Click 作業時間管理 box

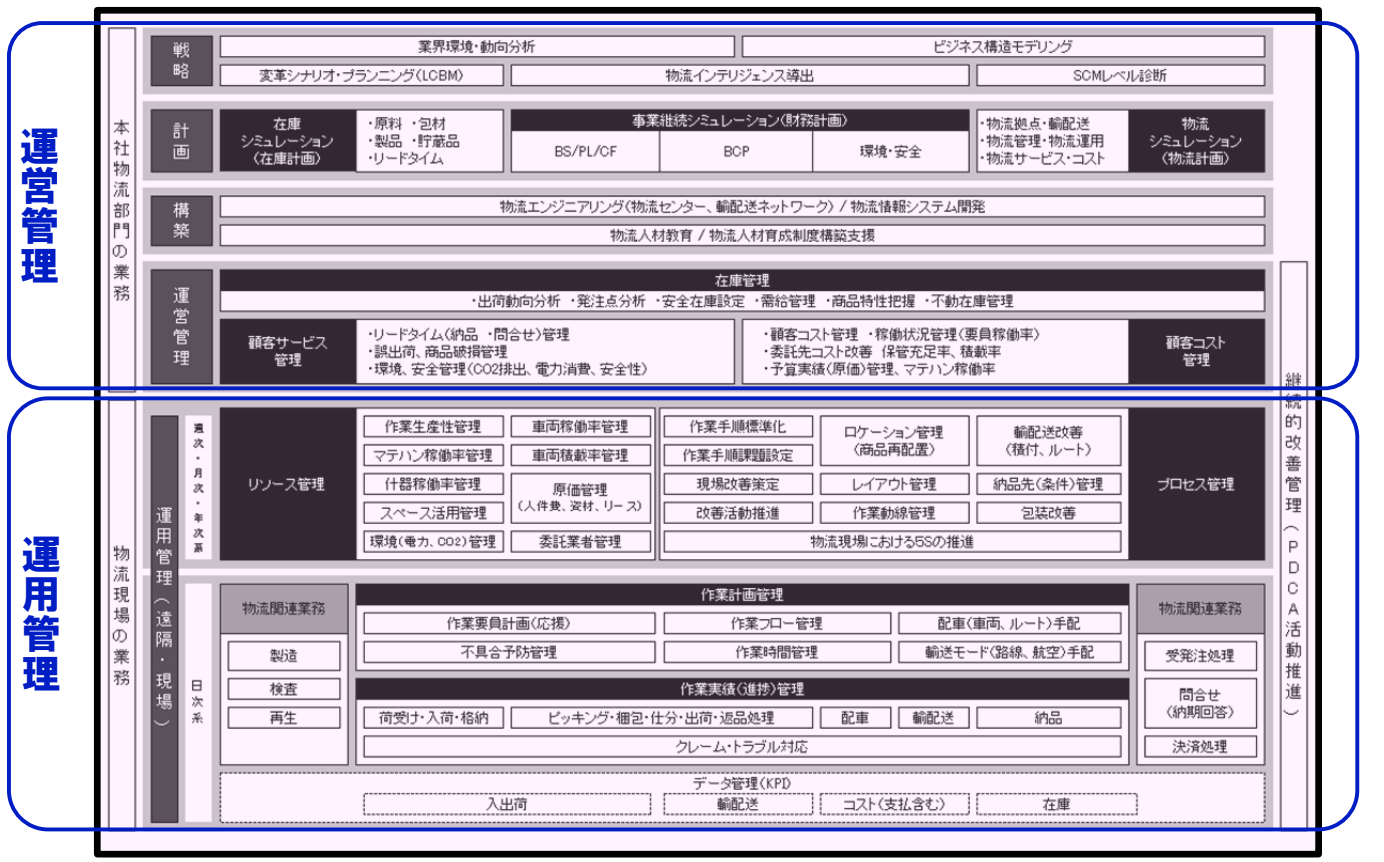[x=777, y=652]
